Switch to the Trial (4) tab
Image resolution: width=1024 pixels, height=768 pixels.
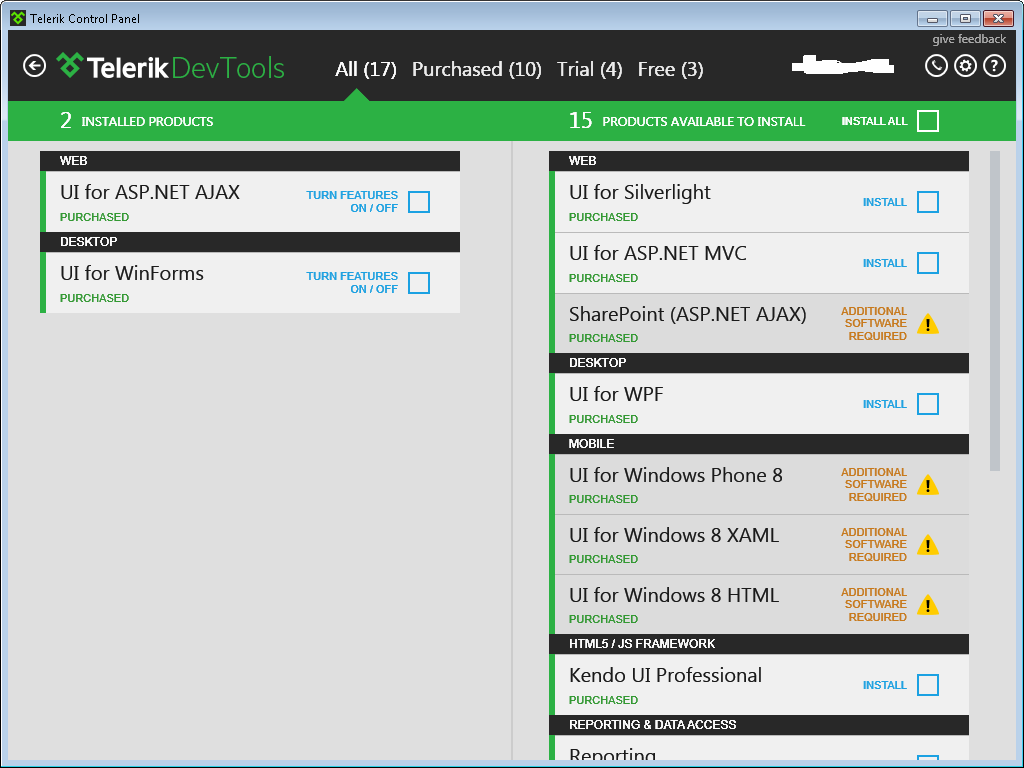(590, 69)
